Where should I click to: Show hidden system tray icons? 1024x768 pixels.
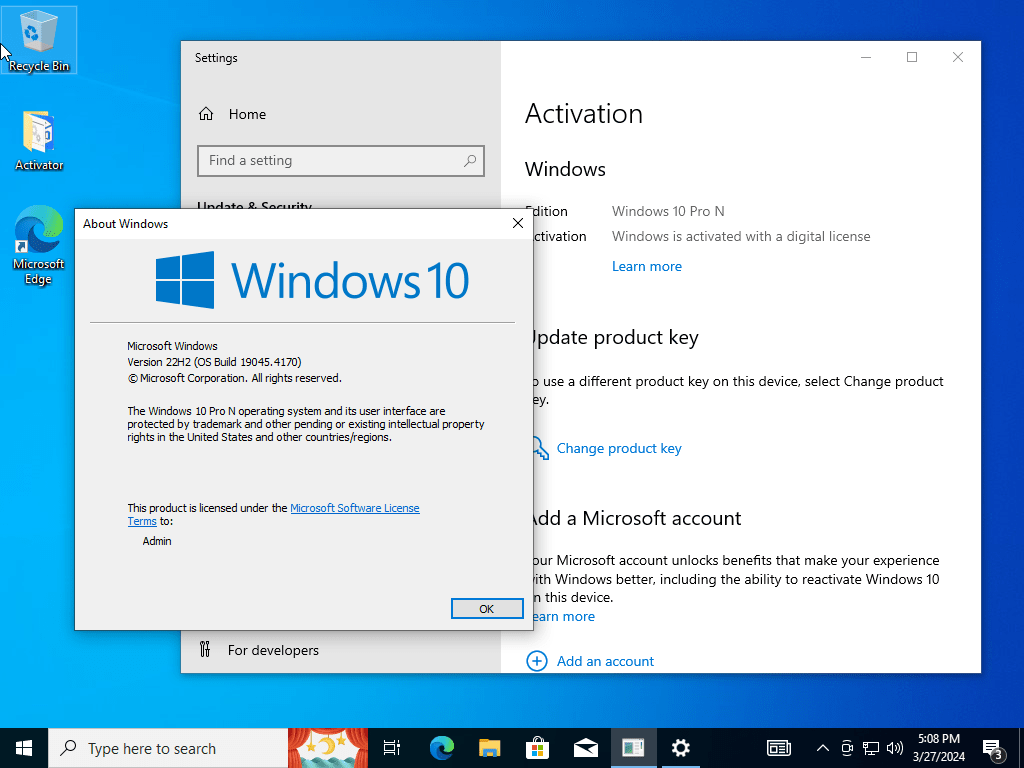[x=823, y=748]
